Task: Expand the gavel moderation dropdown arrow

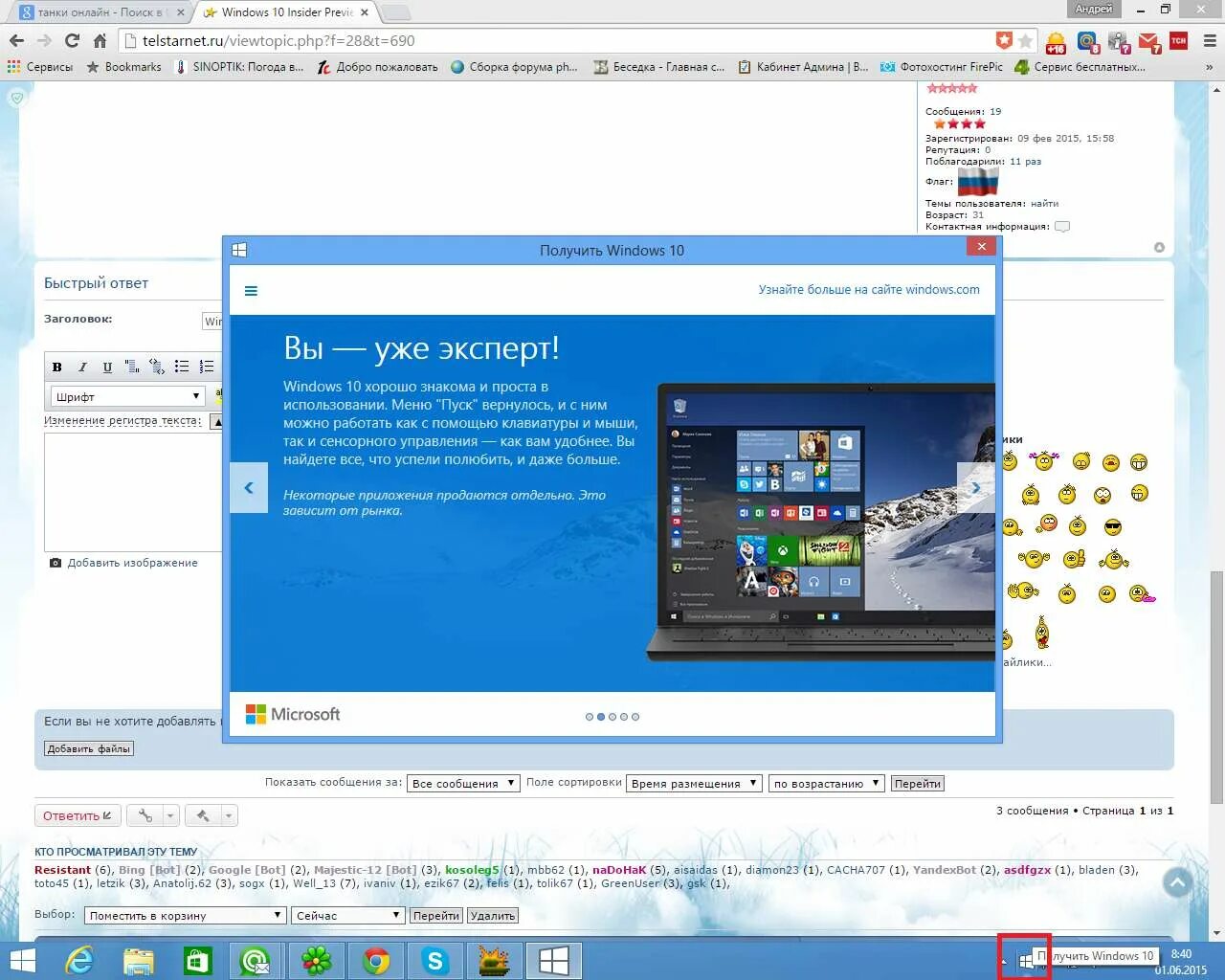Action: pyautogui.click(x=229, y=815)
